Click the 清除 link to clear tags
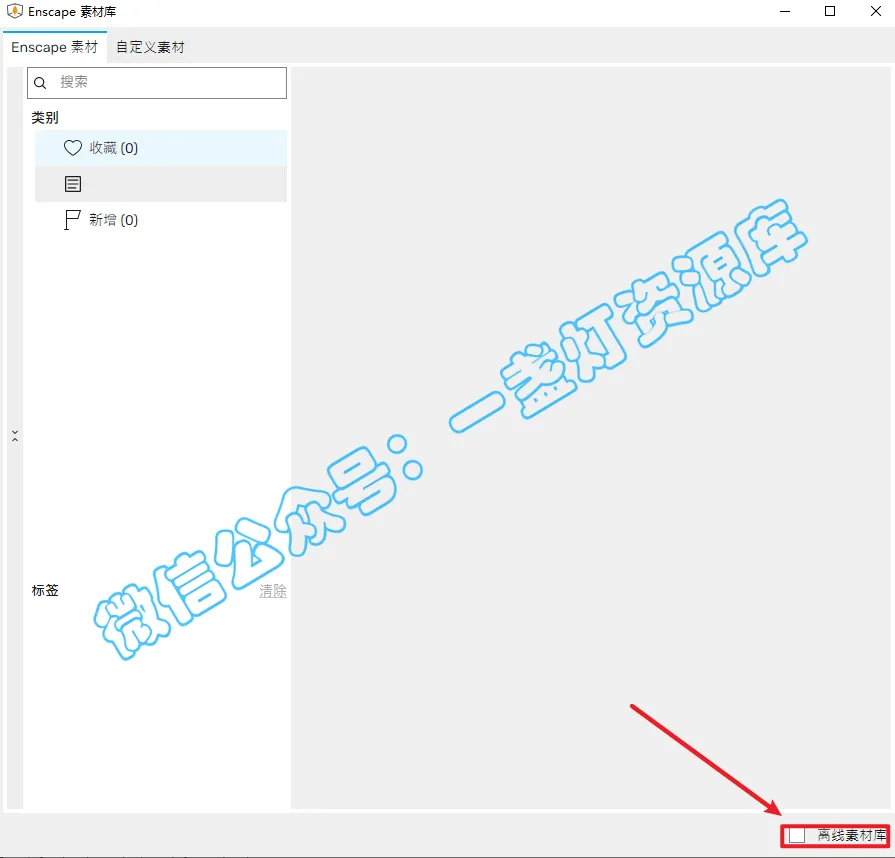This screenshot has height=858, width=895. tap(273, 591)
